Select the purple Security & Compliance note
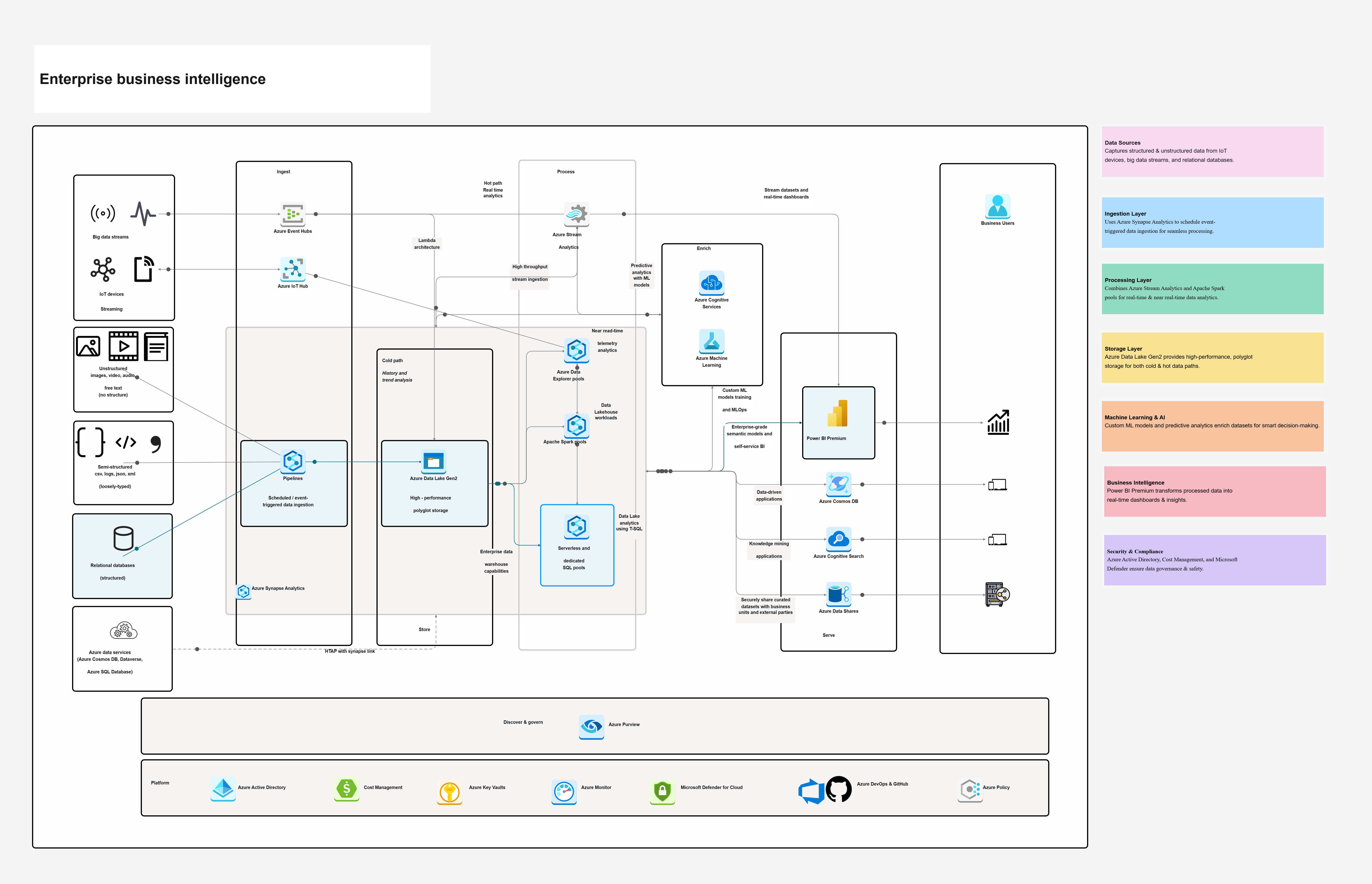 pyautogui.click(x=1215, y=560)
